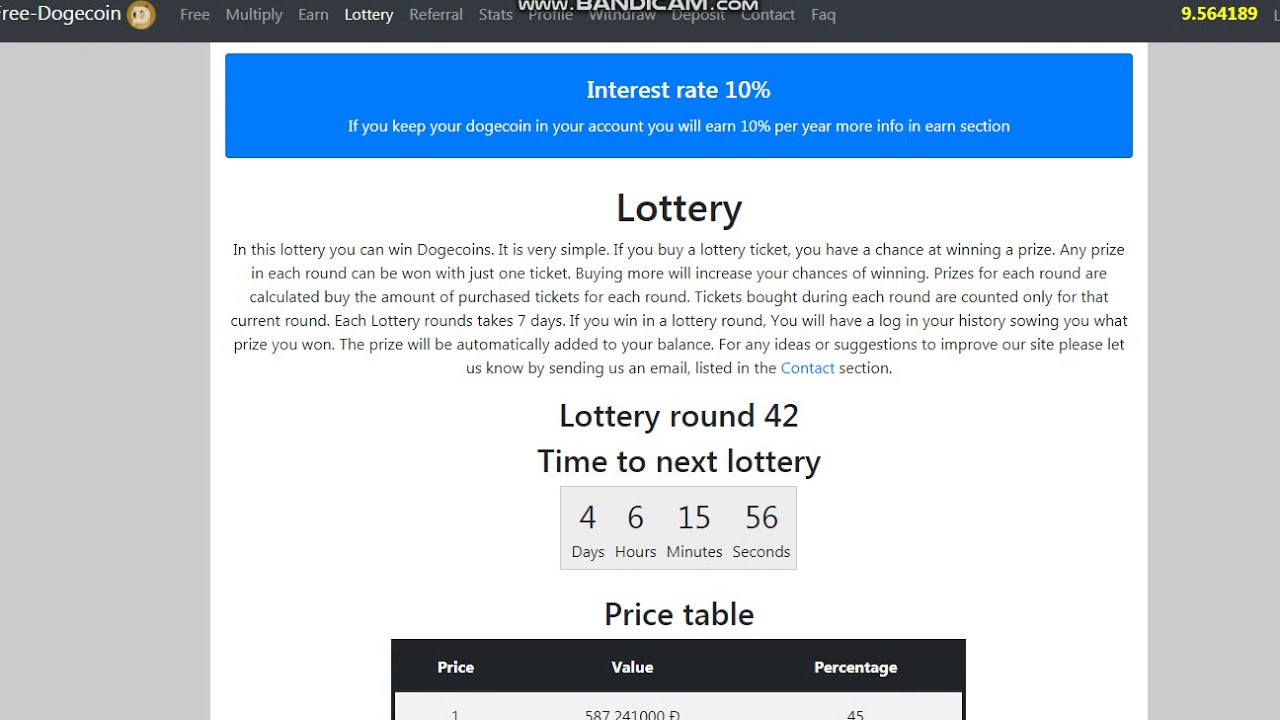Screen dimensions: 1280x720
Task: Click the yellow 9.564189 balance
Action: [x=1219, y=14]
